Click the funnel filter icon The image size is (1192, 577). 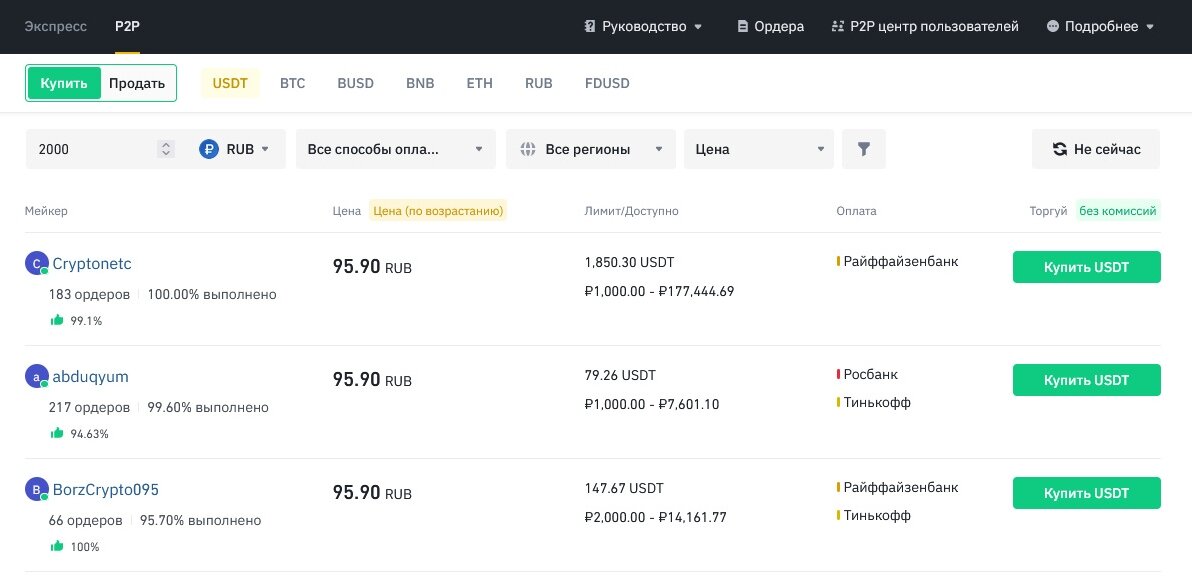[864, 149]
